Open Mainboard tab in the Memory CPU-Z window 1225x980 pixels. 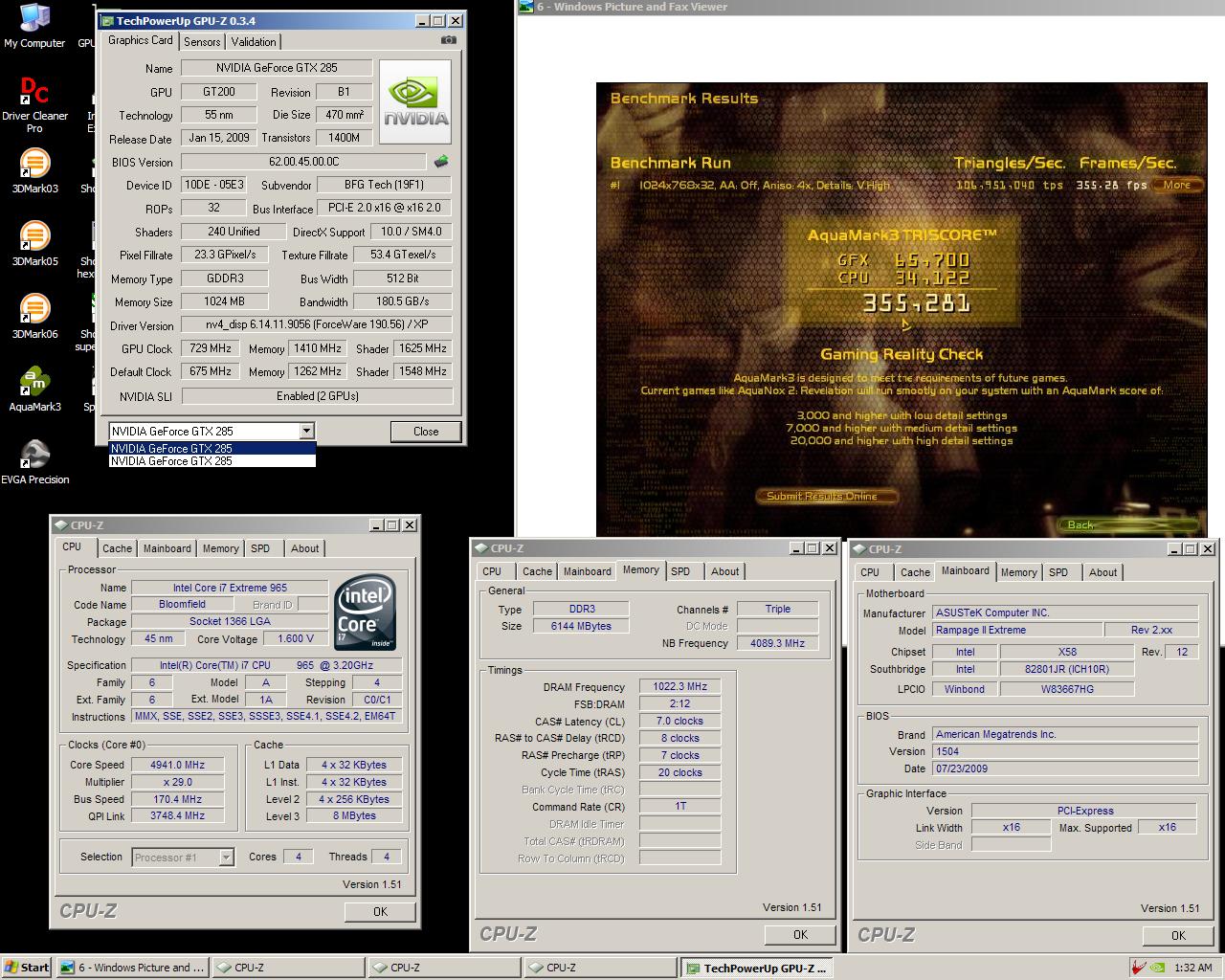click(x=587, y=571)
